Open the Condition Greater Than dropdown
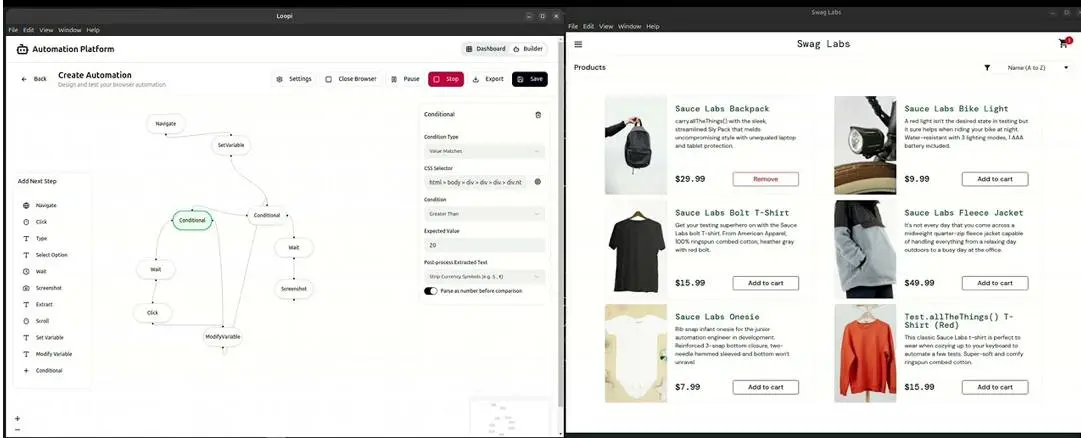The width and height of the screenshot is (1081, 438). (x=484, y=214)
